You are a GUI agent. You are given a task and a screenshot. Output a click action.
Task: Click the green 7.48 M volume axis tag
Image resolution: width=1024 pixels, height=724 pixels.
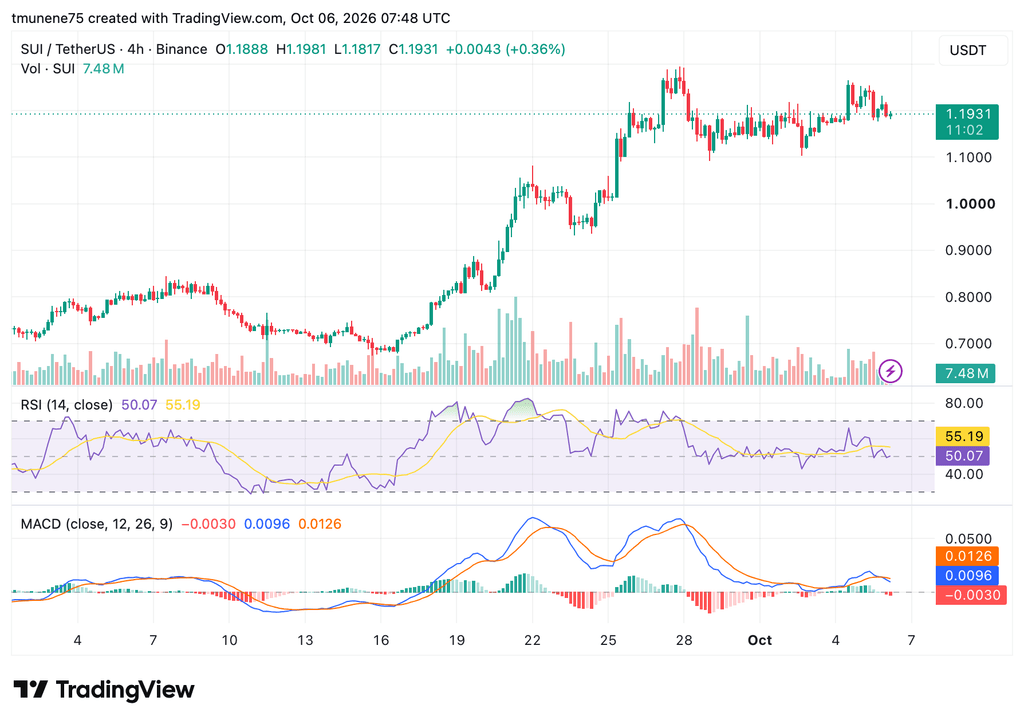[x=966, y=373]
